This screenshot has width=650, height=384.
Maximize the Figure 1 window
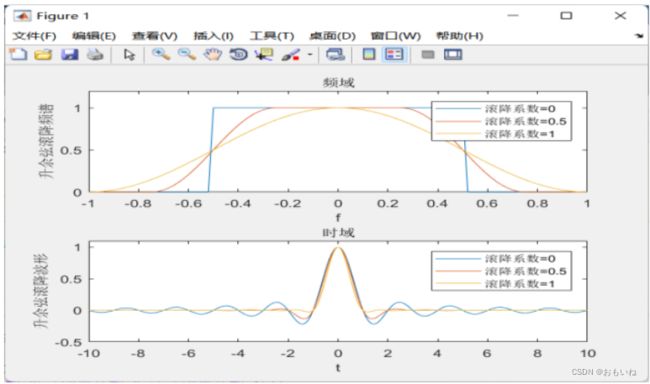566,16
